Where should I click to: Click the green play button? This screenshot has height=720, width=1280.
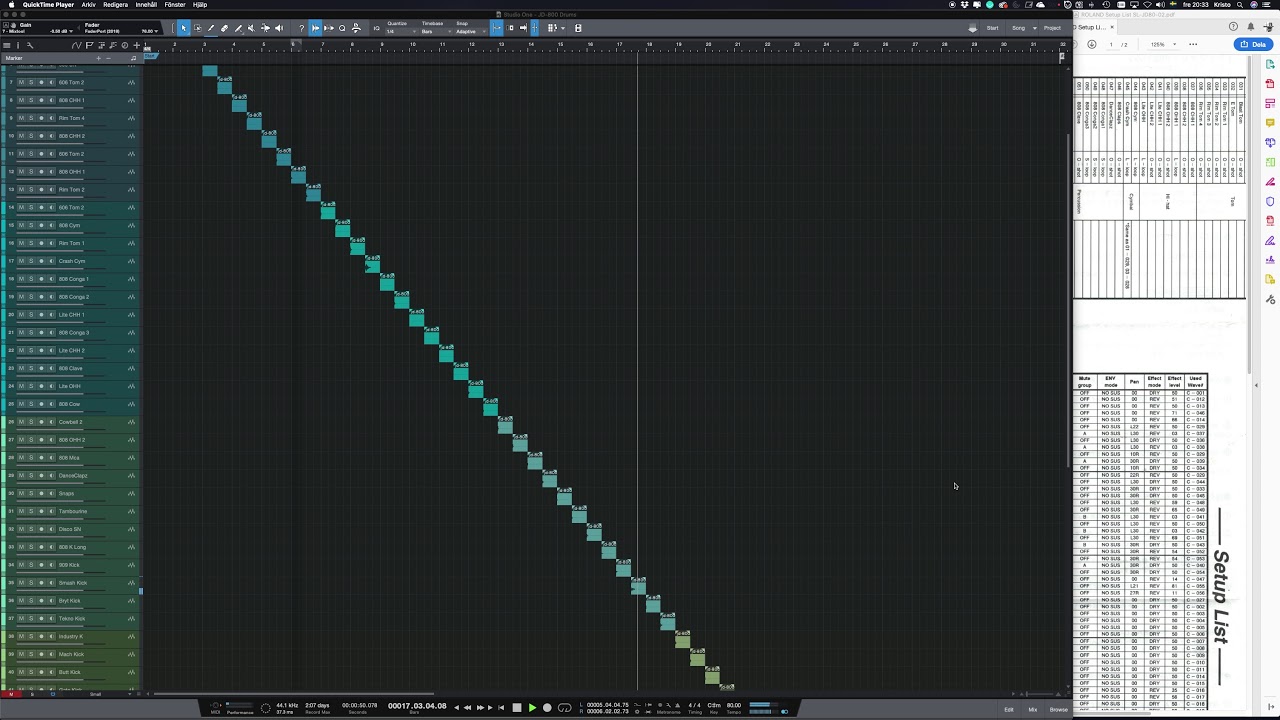tap(532, 707)
